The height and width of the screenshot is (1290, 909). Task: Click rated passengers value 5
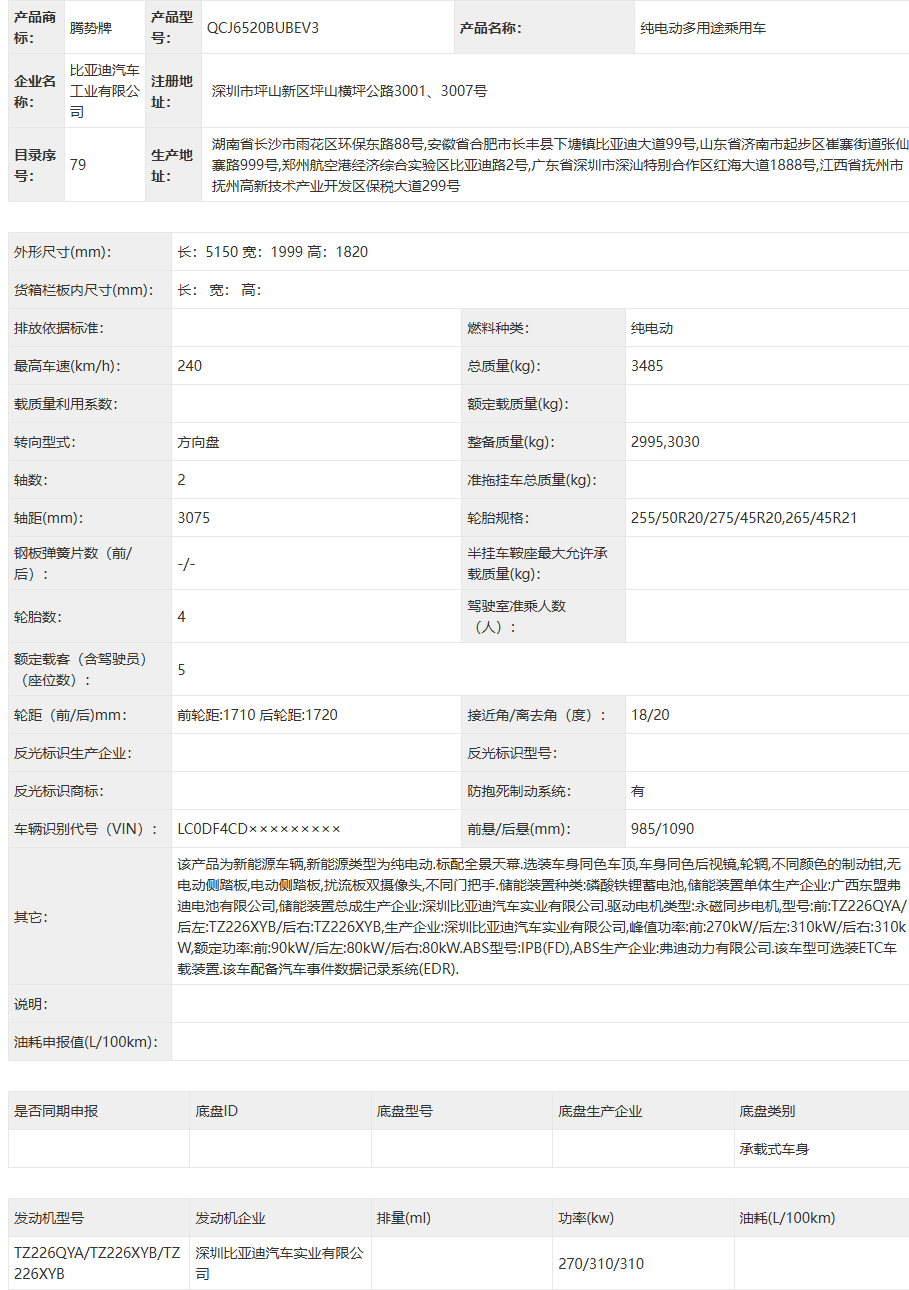point(182,670)
